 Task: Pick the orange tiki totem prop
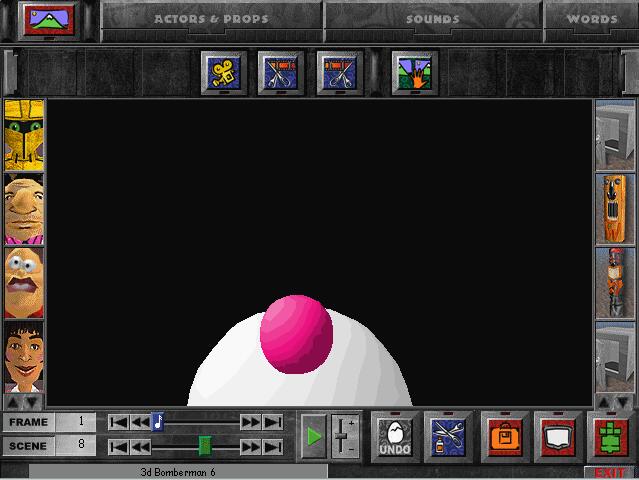pos(615,209)
